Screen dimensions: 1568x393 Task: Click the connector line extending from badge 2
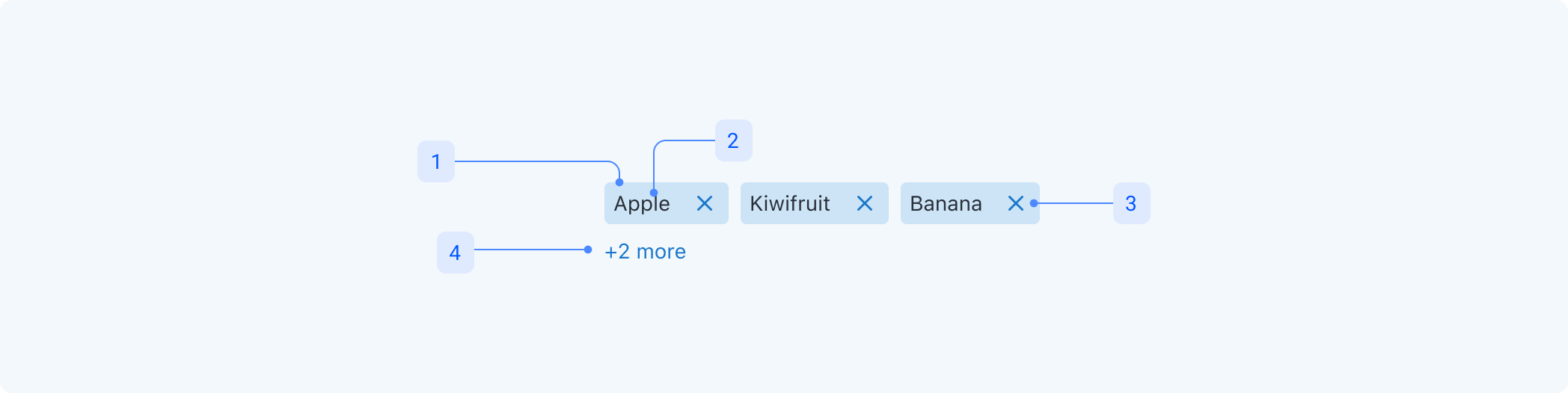click(x=685, y=140)
